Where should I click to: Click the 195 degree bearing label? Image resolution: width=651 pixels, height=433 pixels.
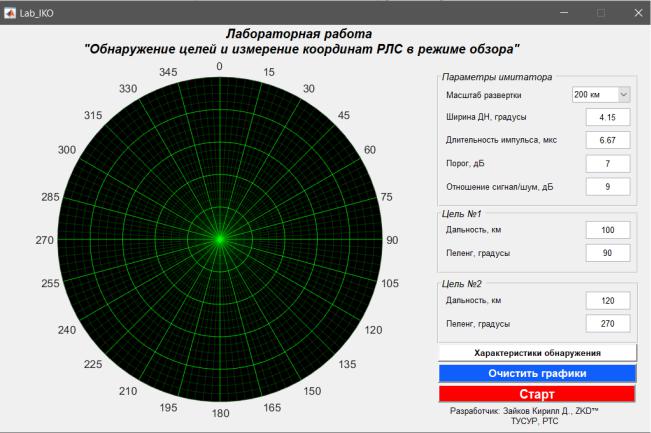click(168, 408)
